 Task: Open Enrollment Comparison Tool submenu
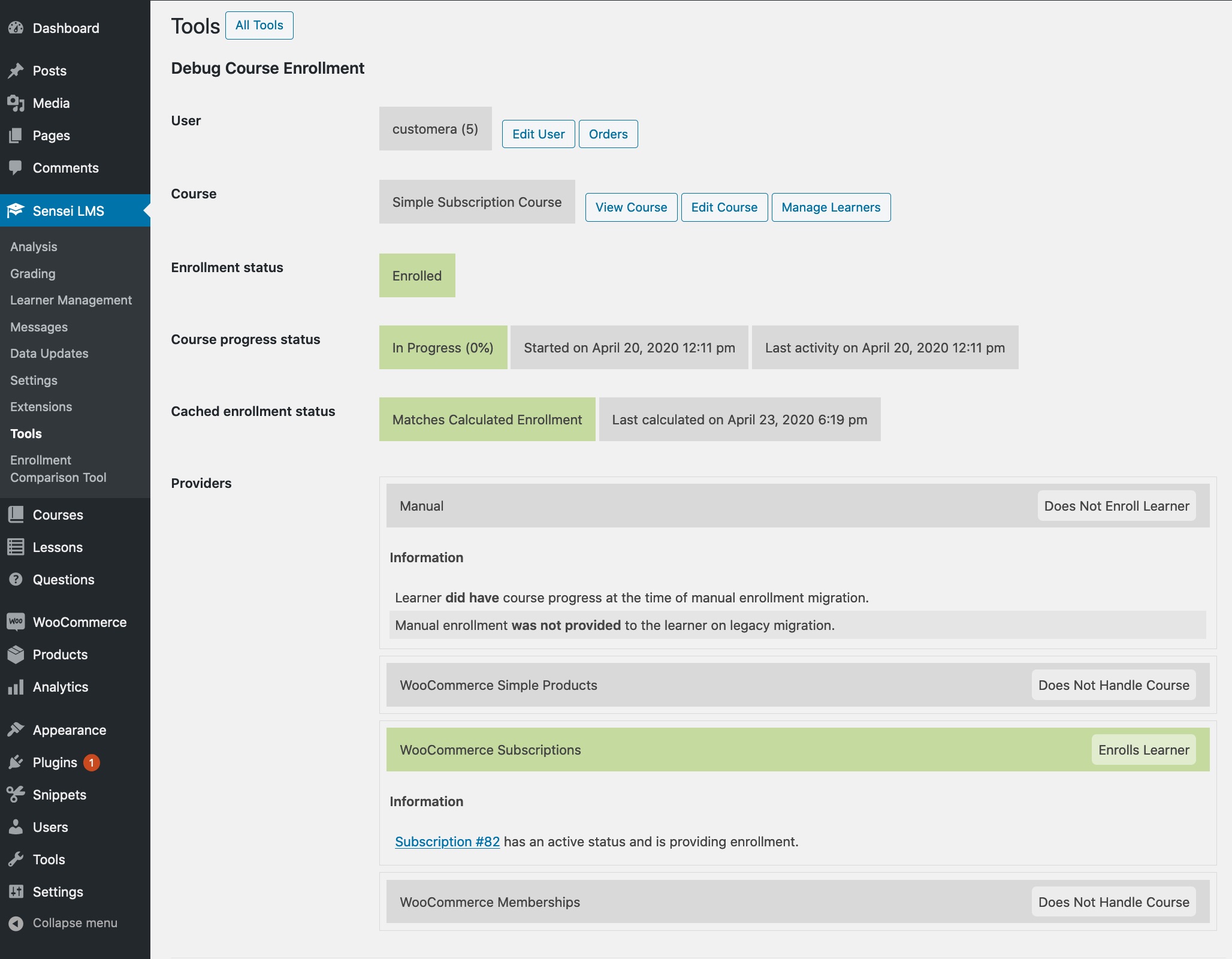58,469
